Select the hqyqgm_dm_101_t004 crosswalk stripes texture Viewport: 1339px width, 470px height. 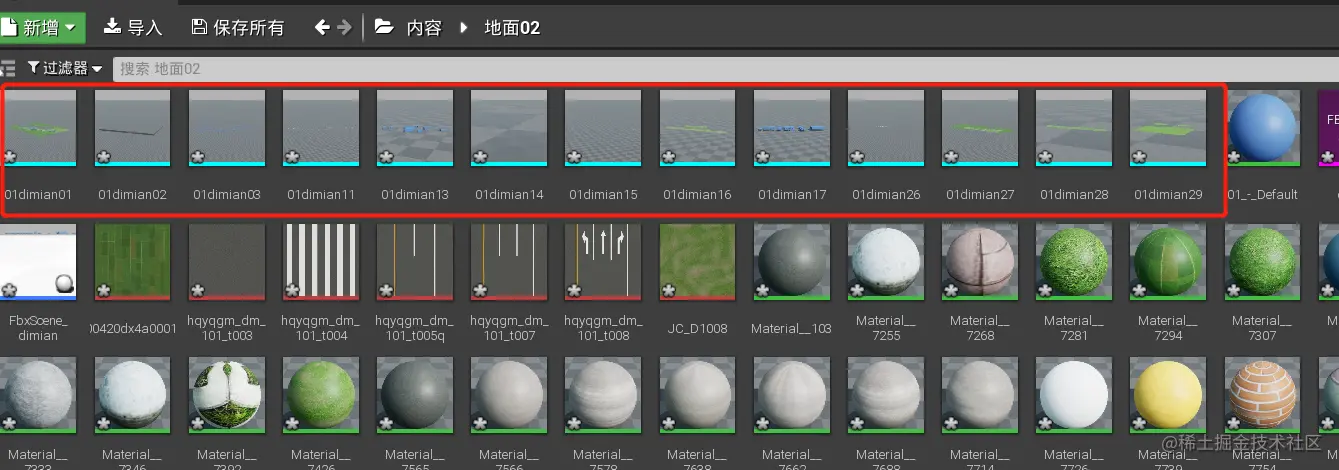321,261
